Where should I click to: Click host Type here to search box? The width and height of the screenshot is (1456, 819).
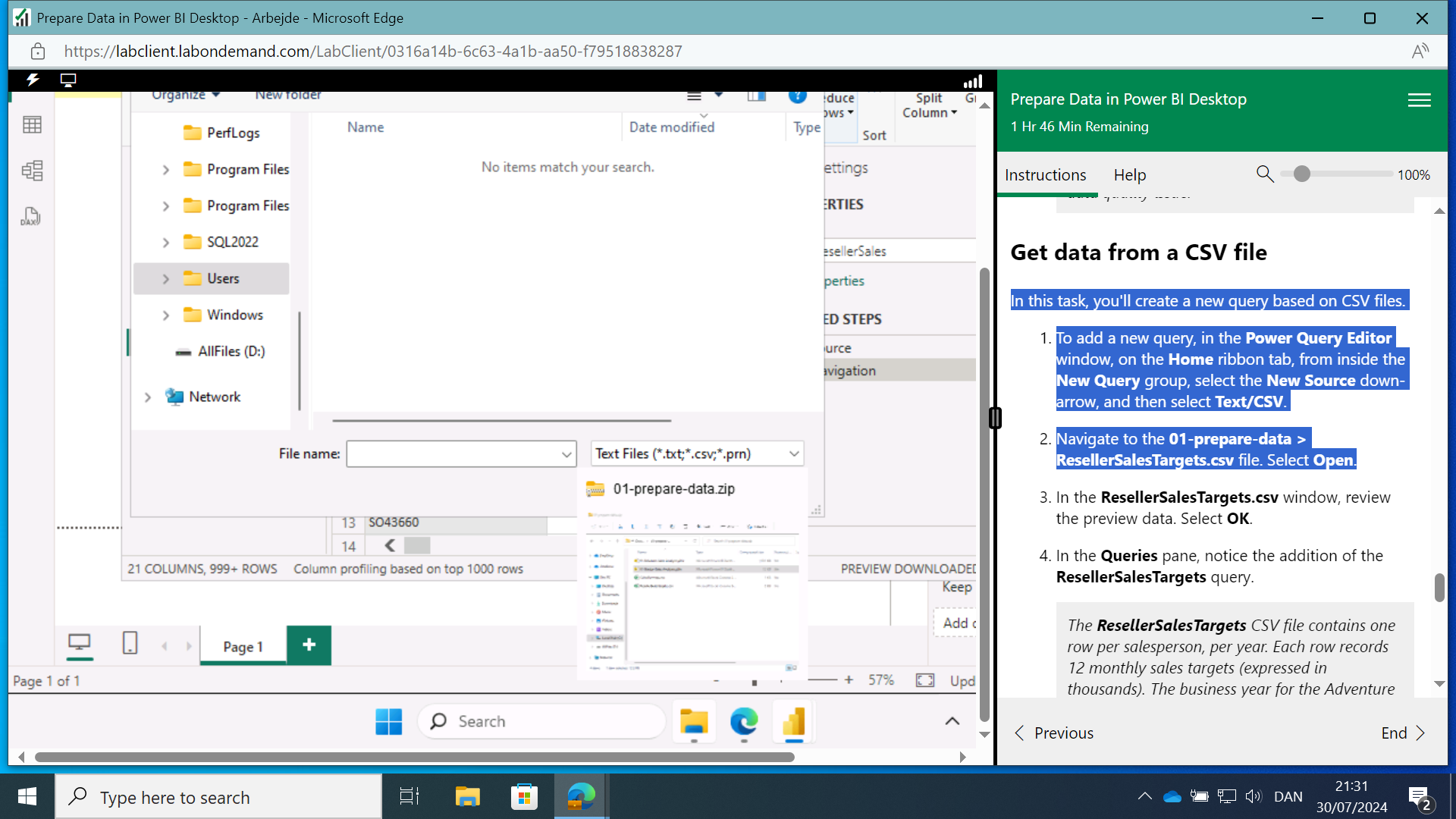point(218,797)
